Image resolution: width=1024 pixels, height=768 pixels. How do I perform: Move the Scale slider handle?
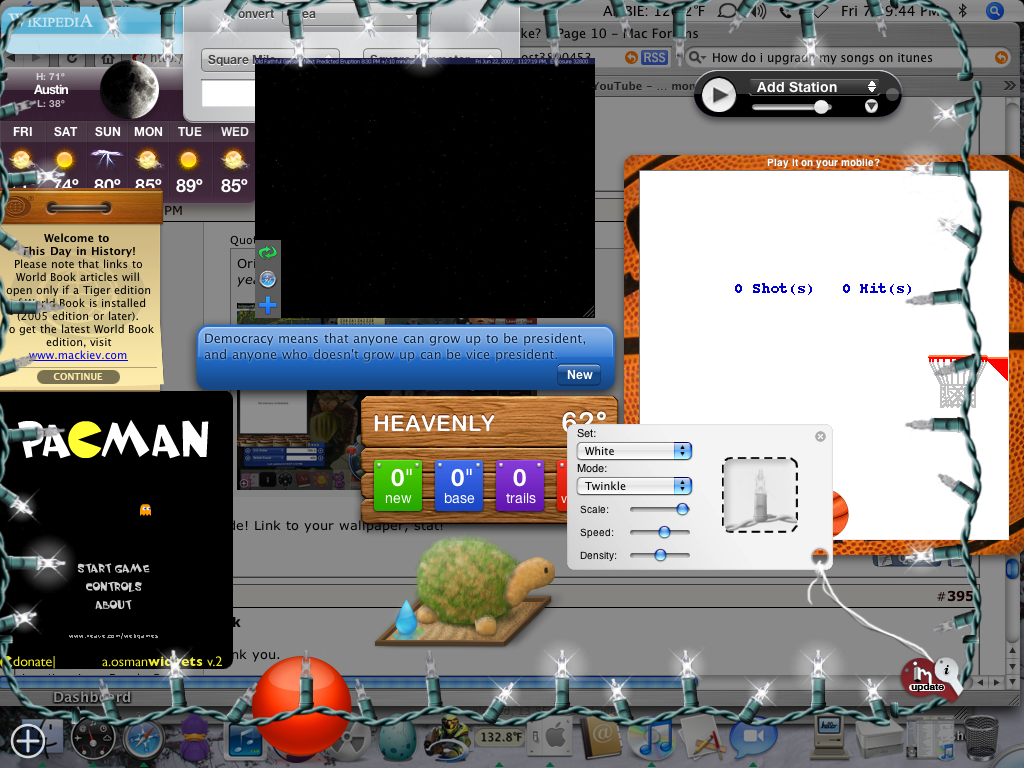click(682, 509)
